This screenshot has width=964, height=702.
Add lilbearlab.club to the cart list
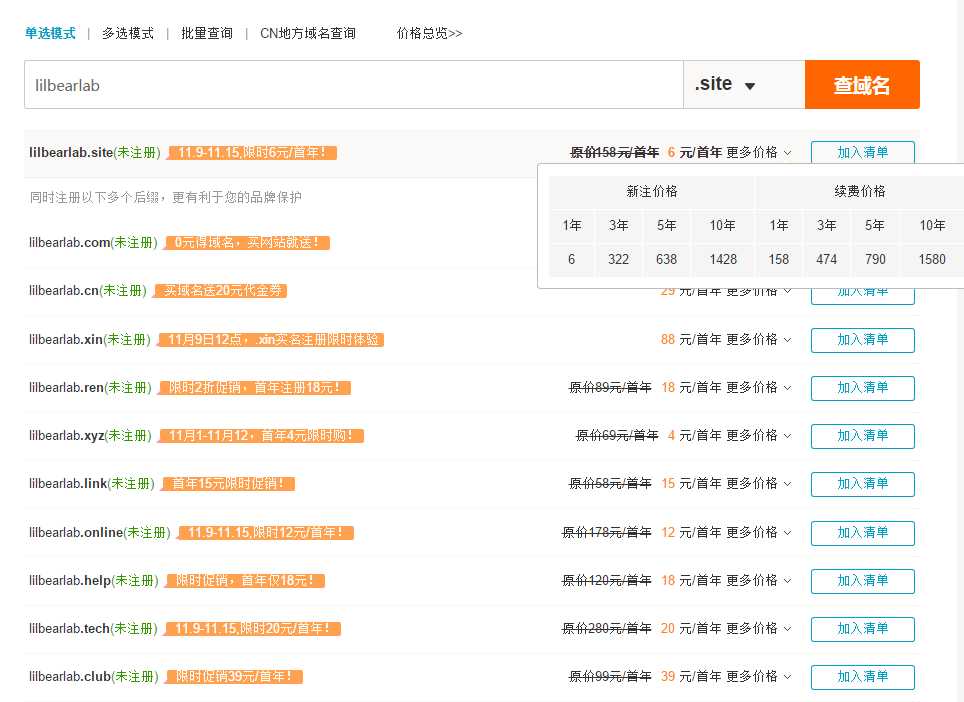pos(862,677)
